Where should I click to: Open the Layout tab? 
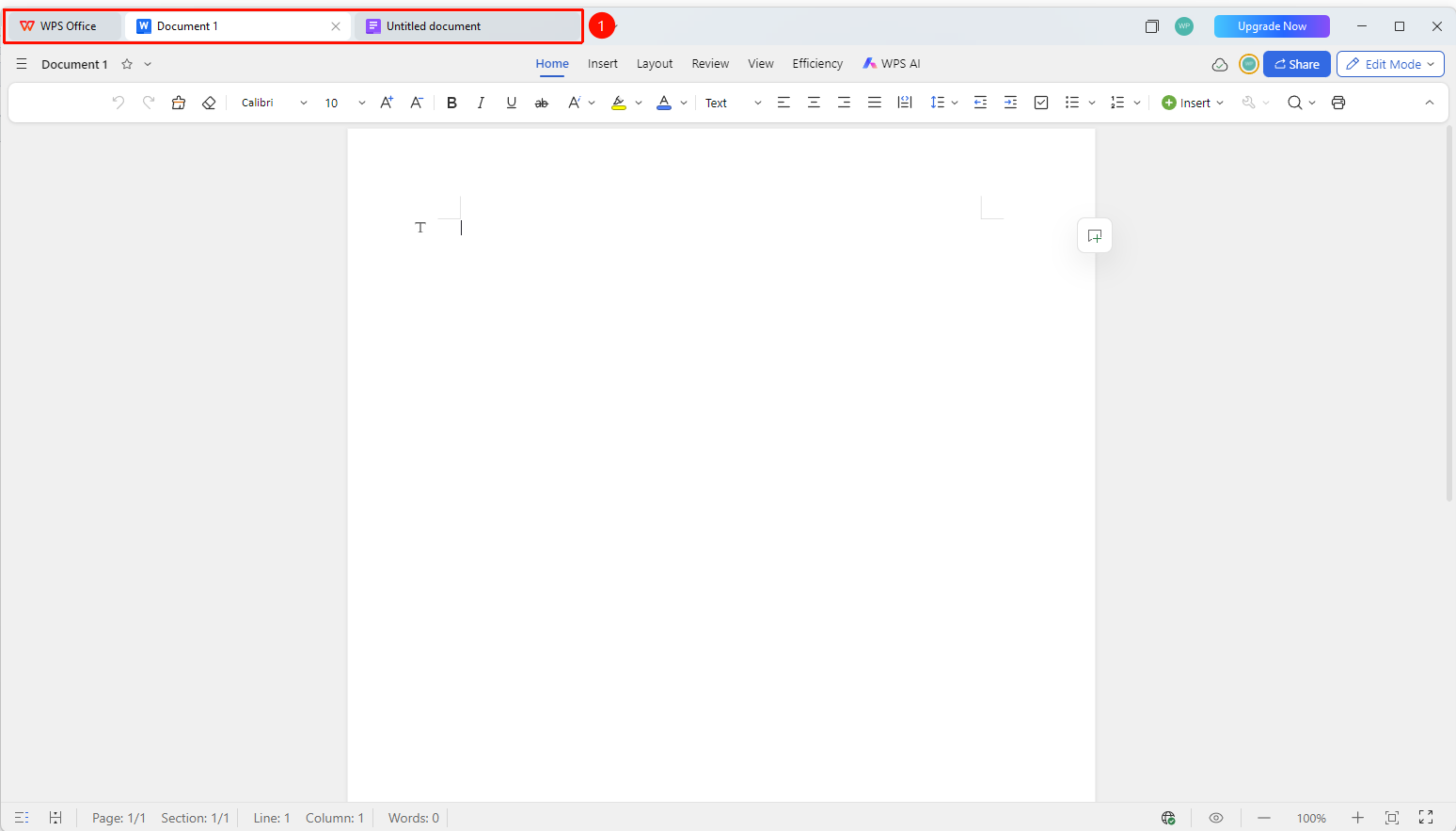[x=655, y=64]
